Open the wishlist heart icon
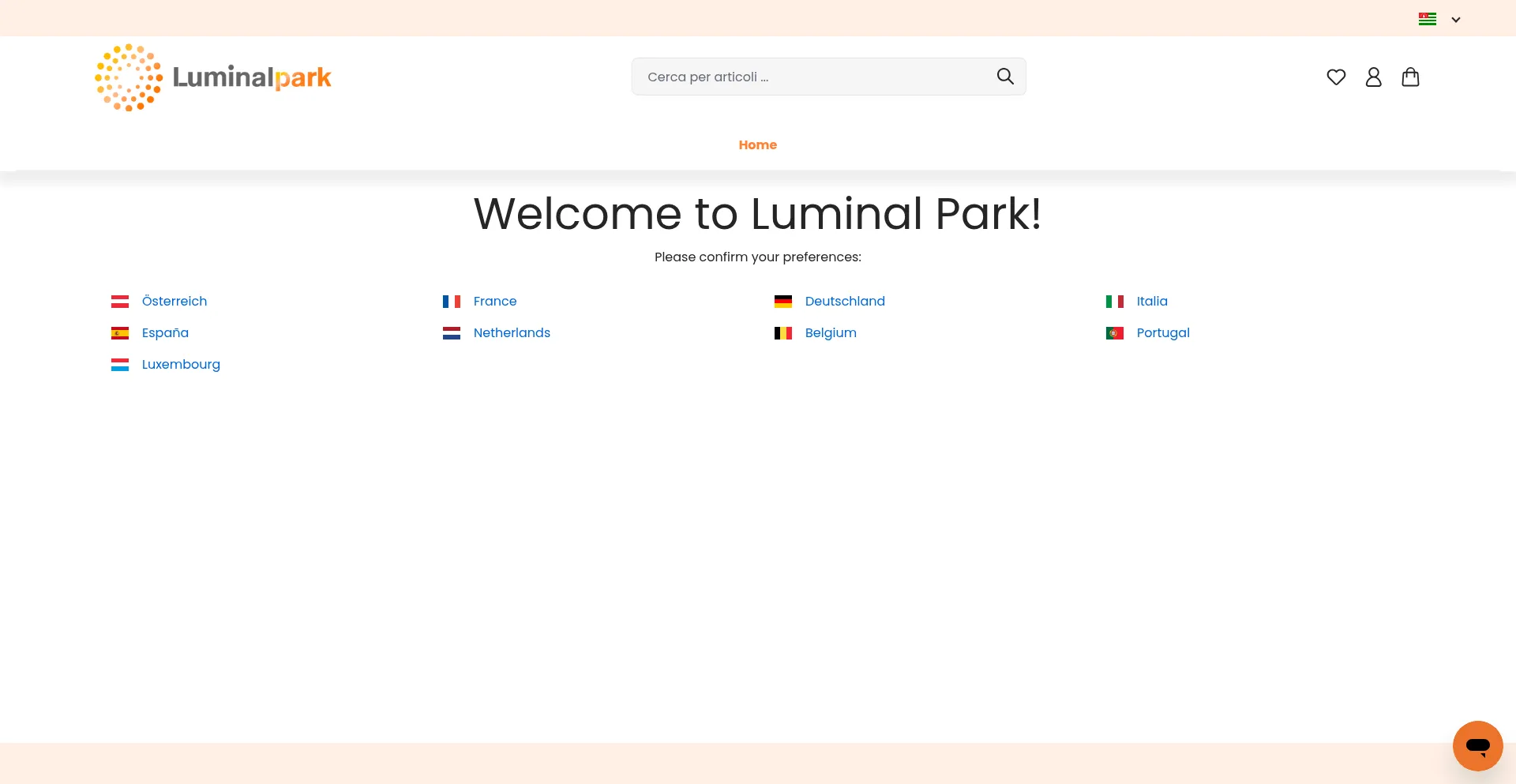This screenshot has width=1516, height=784. [x=1336, y=77]
